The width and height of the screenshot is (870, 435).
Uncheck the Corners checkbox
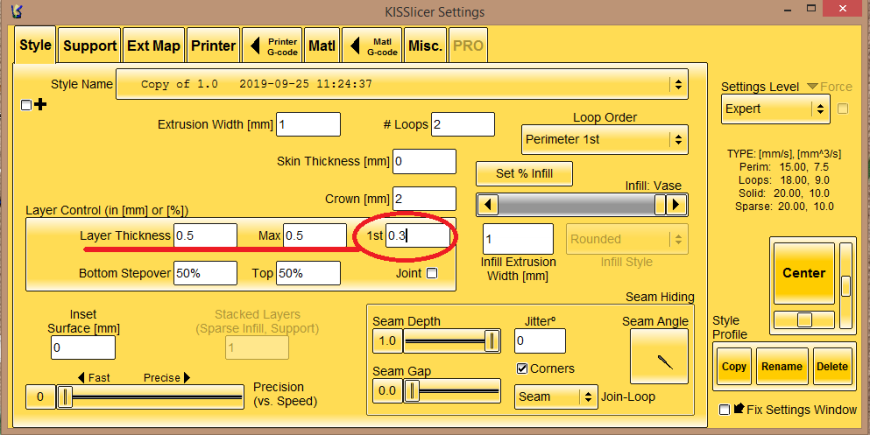point(522,368)
